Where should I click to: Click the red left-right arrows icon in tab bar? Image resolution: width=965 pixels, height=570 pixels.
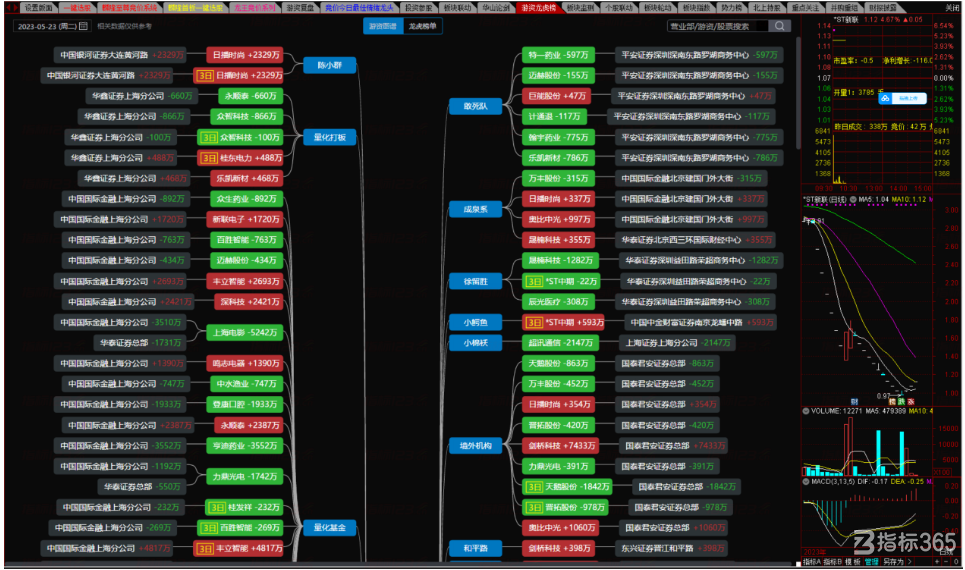point(12,8)
